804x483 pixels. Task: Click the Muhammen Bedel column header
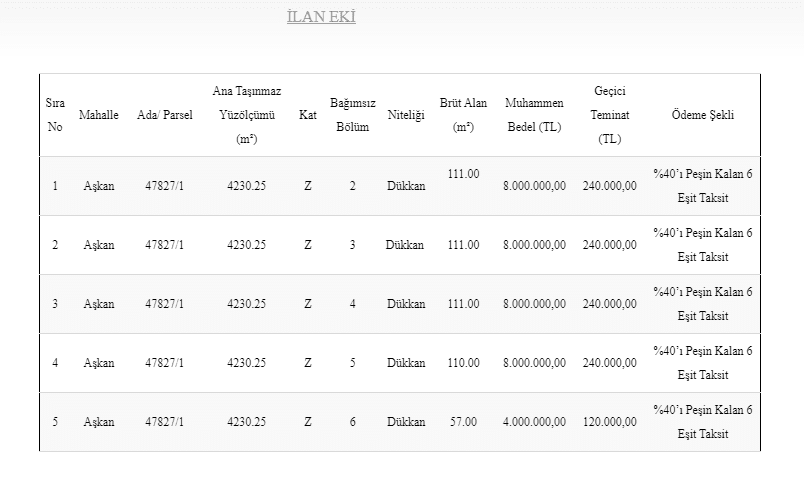(x=534, y=115)
